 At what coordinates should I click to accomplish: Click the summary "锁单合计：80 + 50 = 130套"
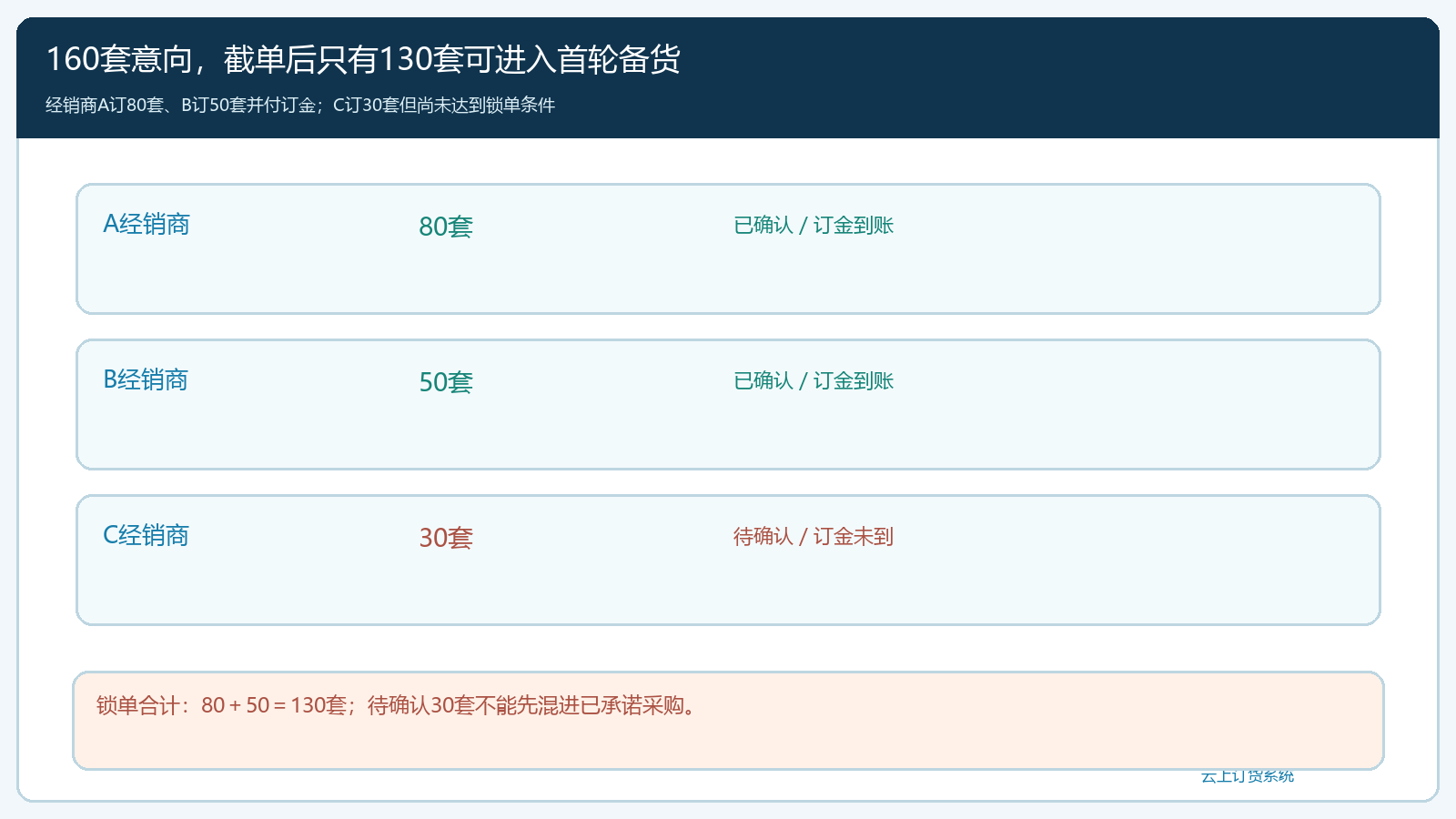click(x=222, y=705)
